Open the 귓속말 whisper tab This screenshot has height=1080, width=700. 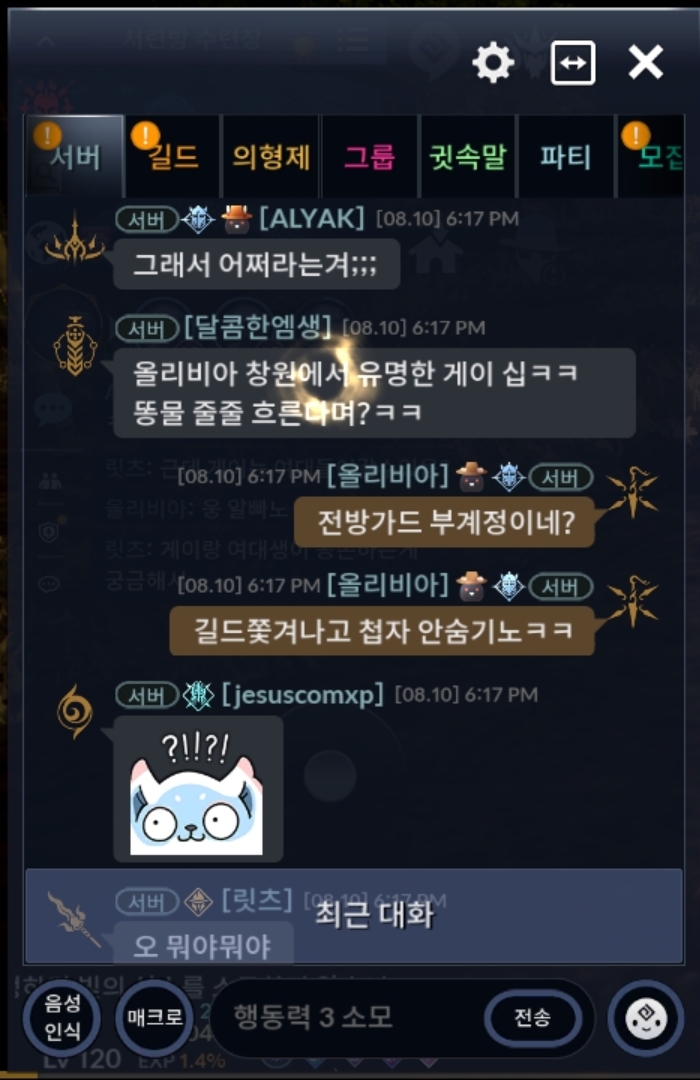467,157
